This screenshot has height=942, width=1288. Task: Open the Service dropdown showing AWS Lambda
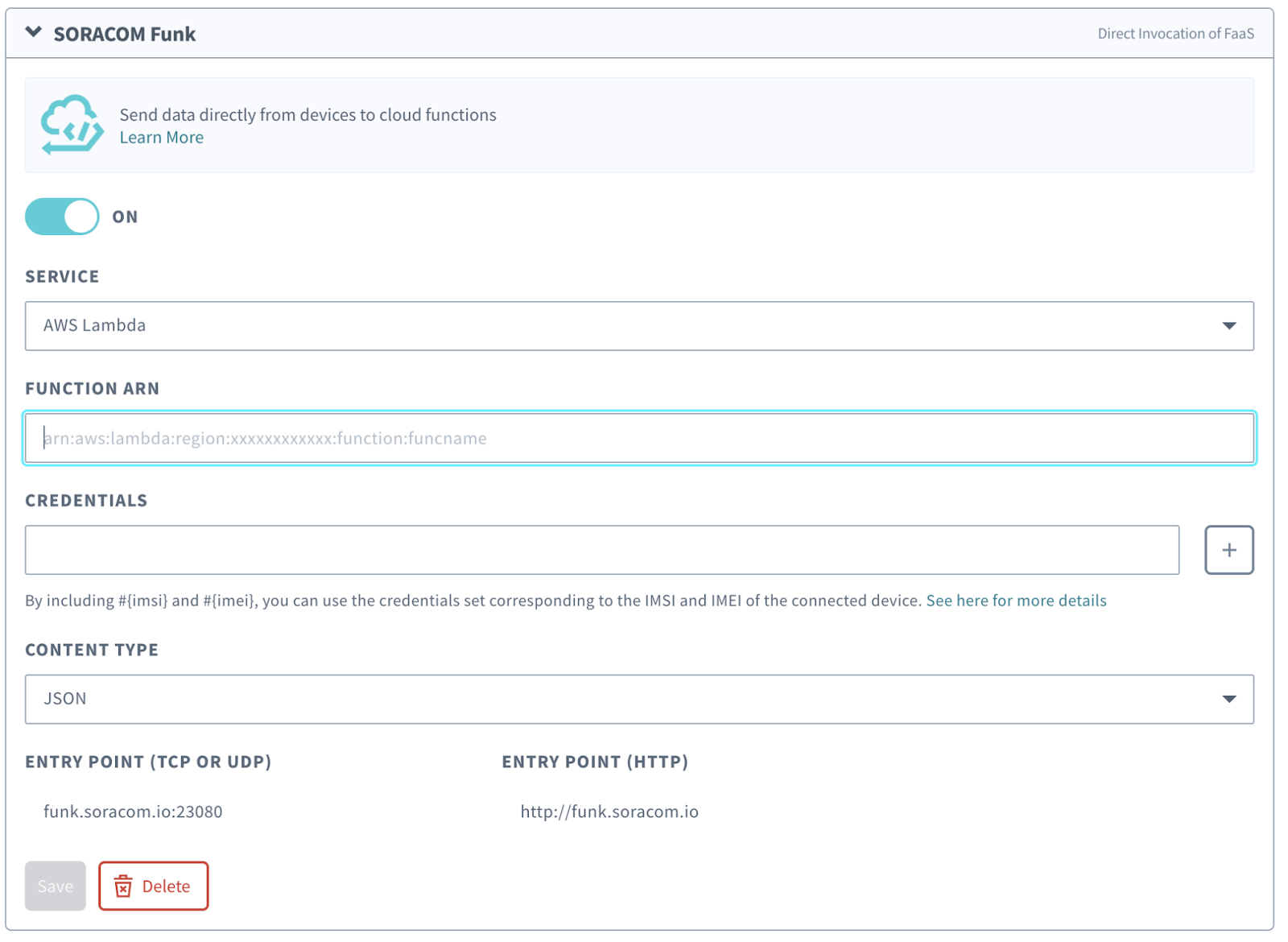tap(628, 326)
